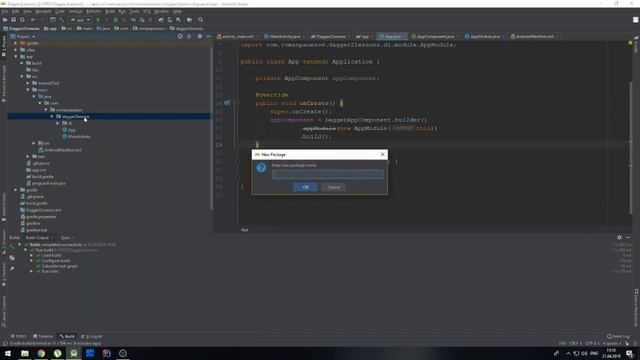
Task: Open the Help menu
Action: (177, 11)
